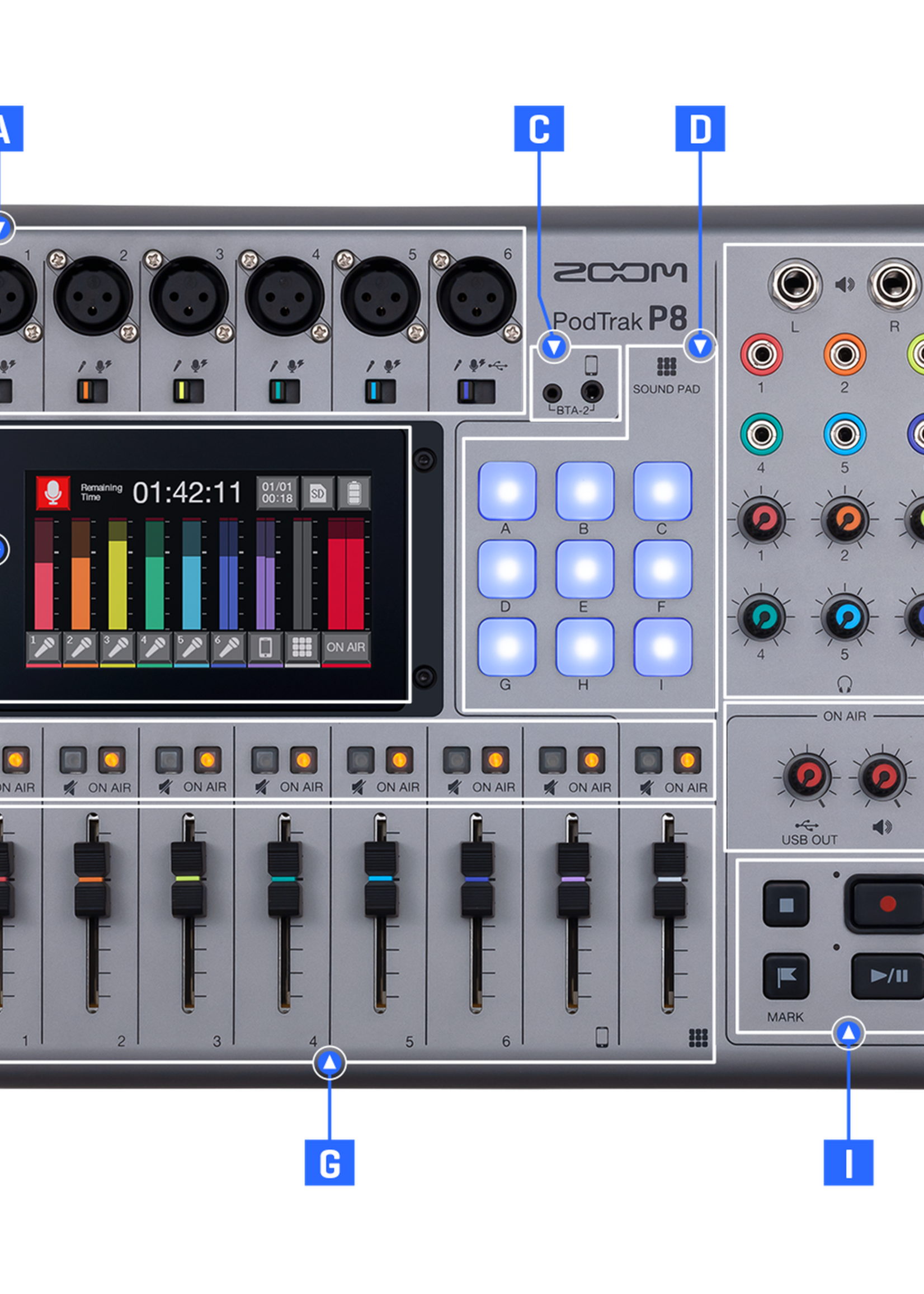This screenshot has height=1294, width=924.
Task: Trigger sound pad E
Action: (585, 569)
